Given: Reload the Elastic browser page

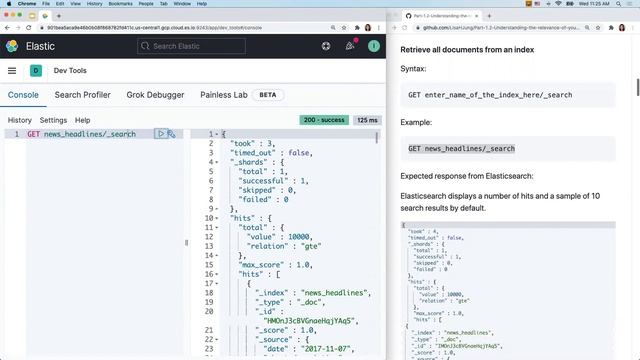Looking at the screenshot, I should tap(29, 28).
